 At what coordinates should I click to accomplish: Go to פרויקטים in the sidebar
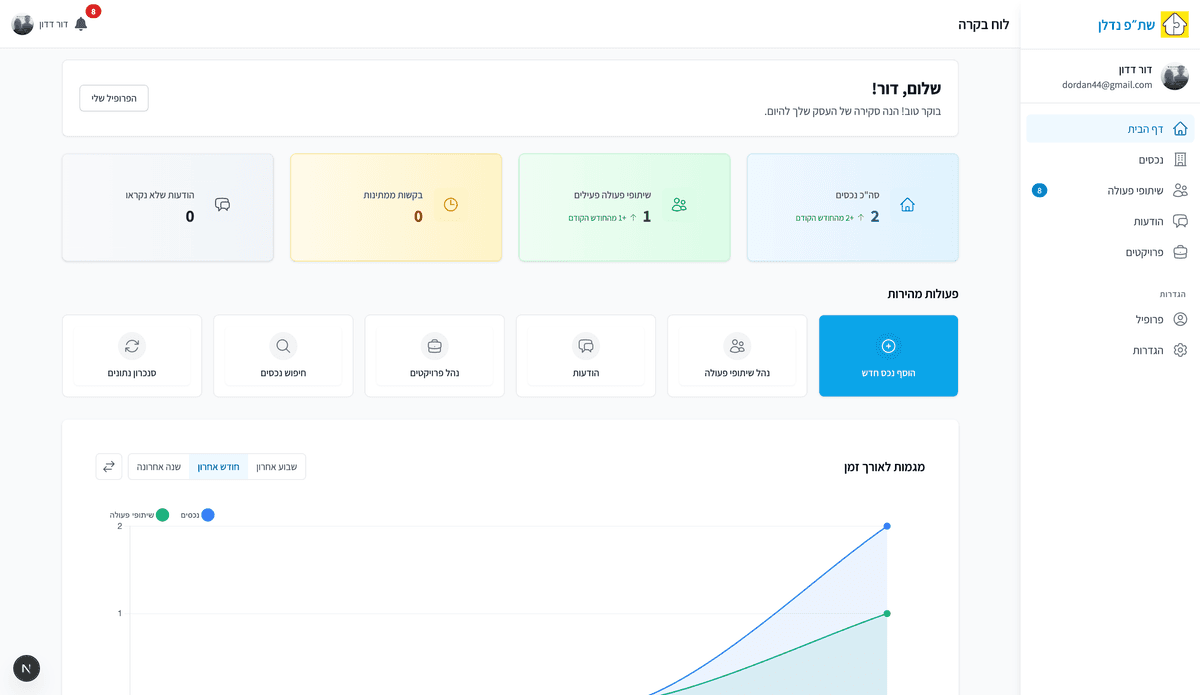1110,252
